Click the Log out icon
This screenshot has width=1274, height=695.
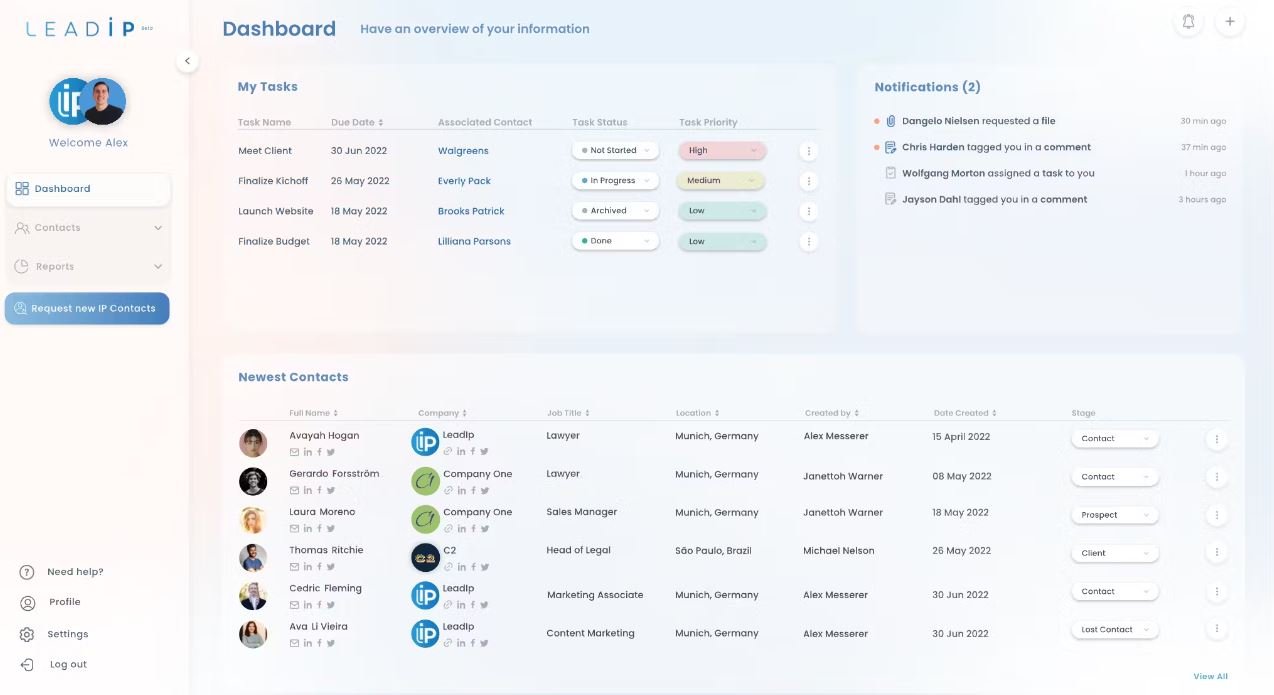27,664
